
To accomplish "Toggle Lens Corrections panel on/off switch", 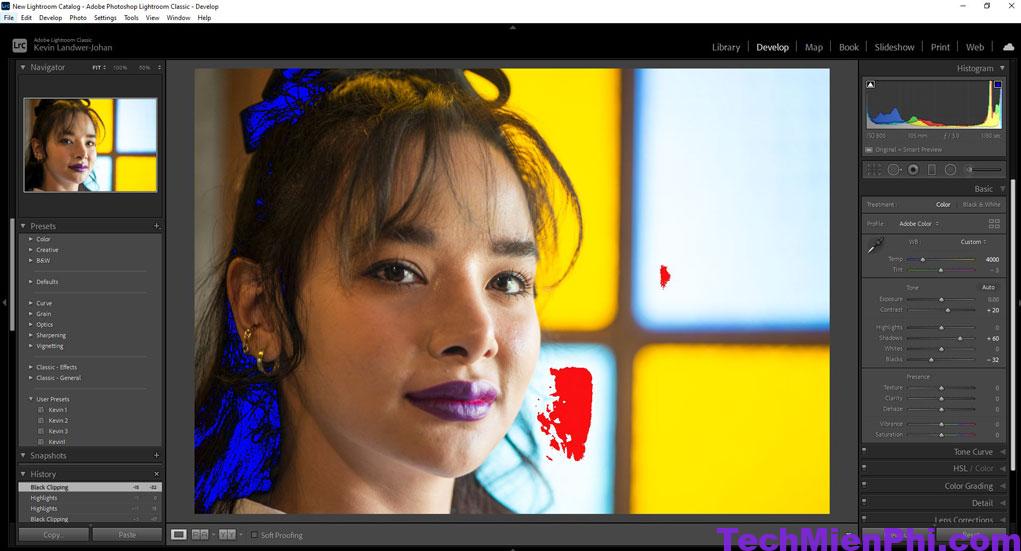I will (x=865, y=518).
